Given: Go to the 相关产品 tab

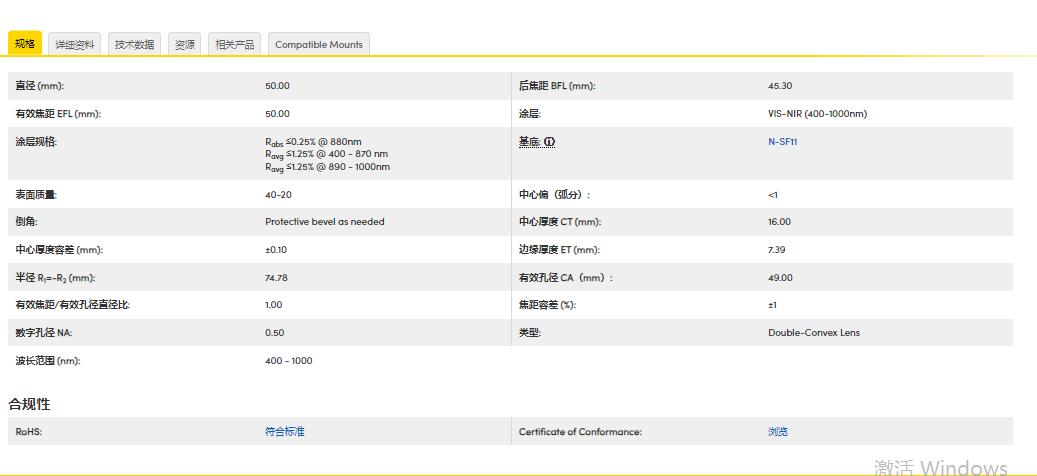Looking at the screenshot, I should (x=235, y=44).
